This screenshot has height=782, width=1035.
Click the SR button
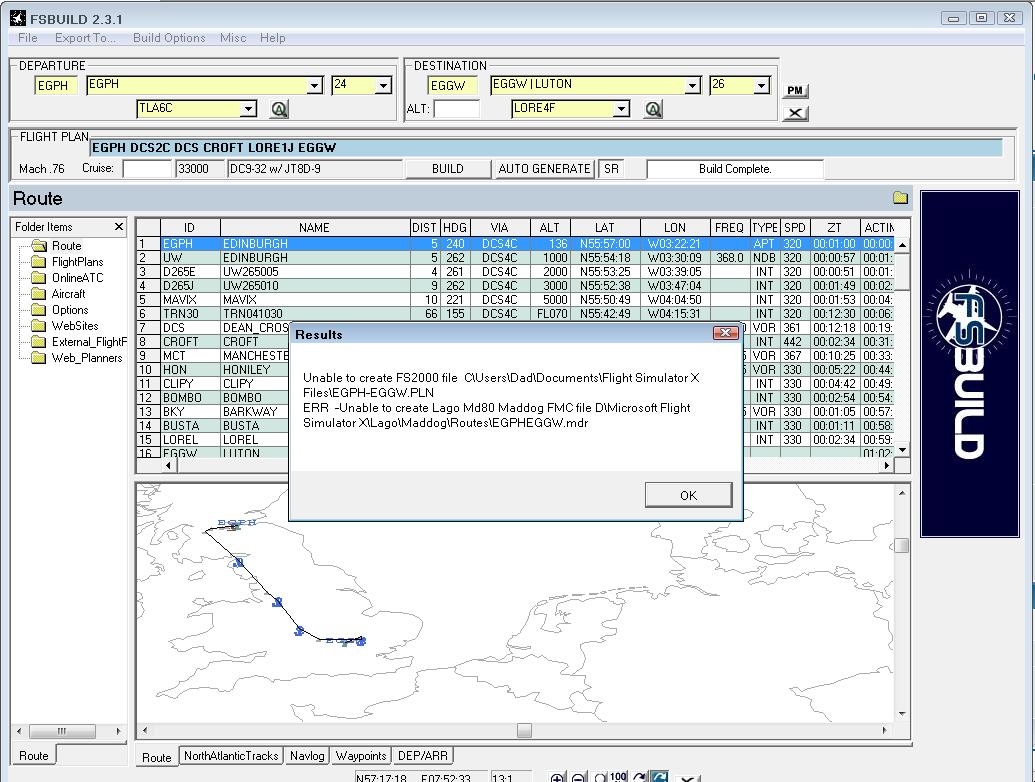click(x=611, y=169)
